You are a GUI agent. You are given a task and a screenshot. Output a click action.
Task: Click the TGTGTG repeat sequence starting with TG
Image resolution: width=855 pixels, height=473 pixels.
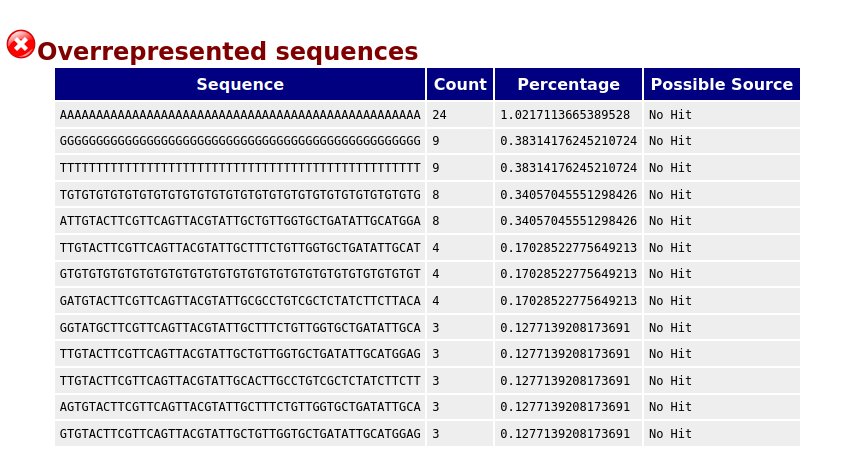tap(240, 195)
